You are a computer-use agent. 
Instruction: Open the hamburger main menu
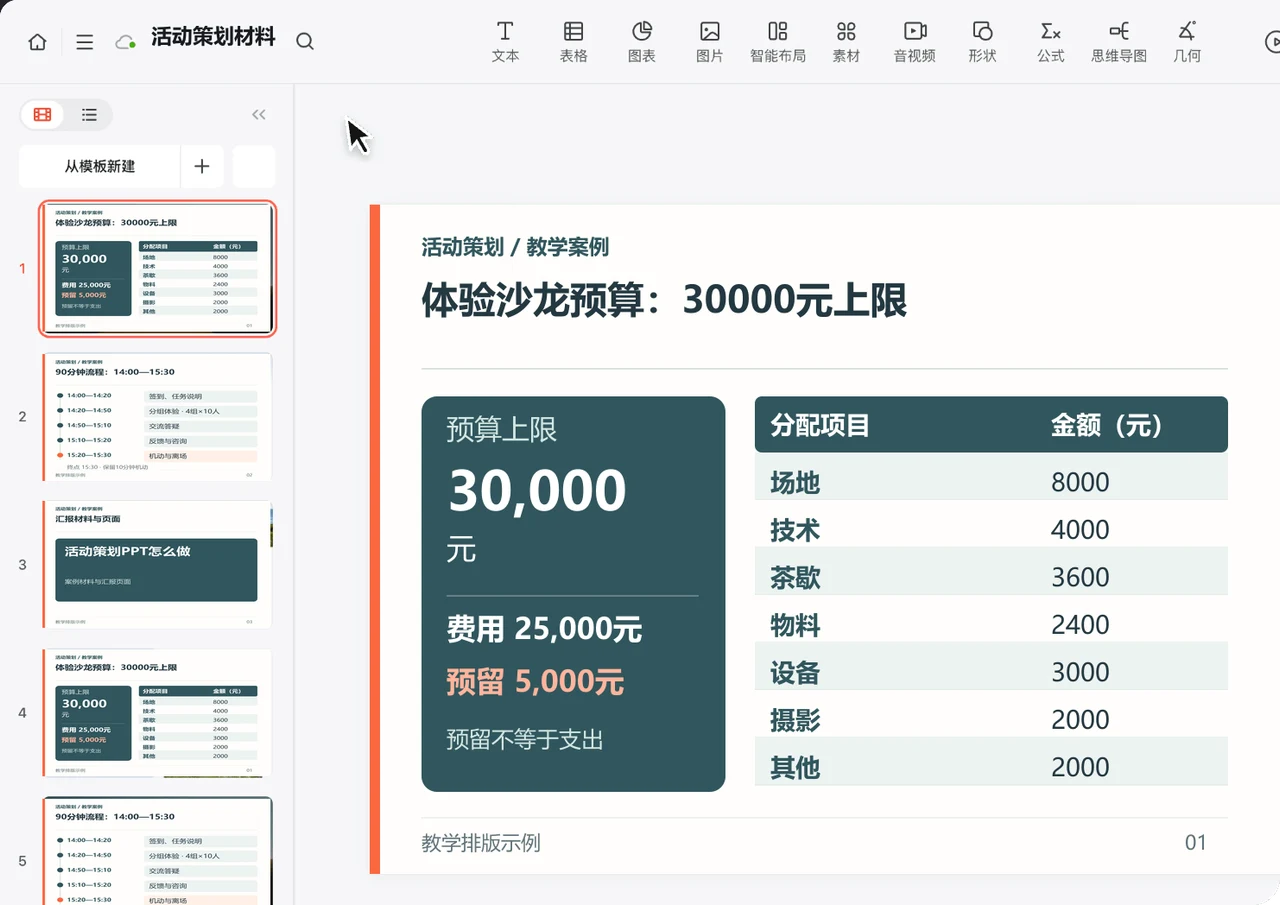click(x=85, y=42)
